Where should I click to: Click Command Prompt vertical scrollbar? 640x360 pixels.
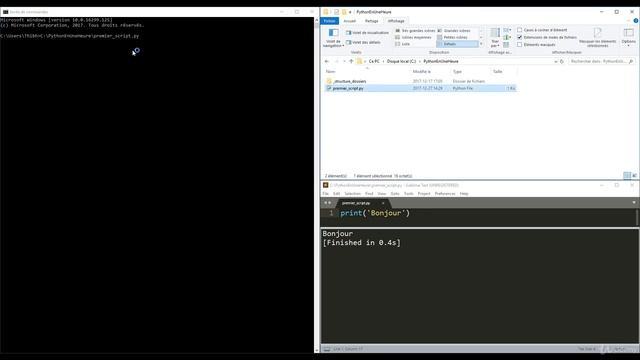pyautogui.click(x=317, y=185)
